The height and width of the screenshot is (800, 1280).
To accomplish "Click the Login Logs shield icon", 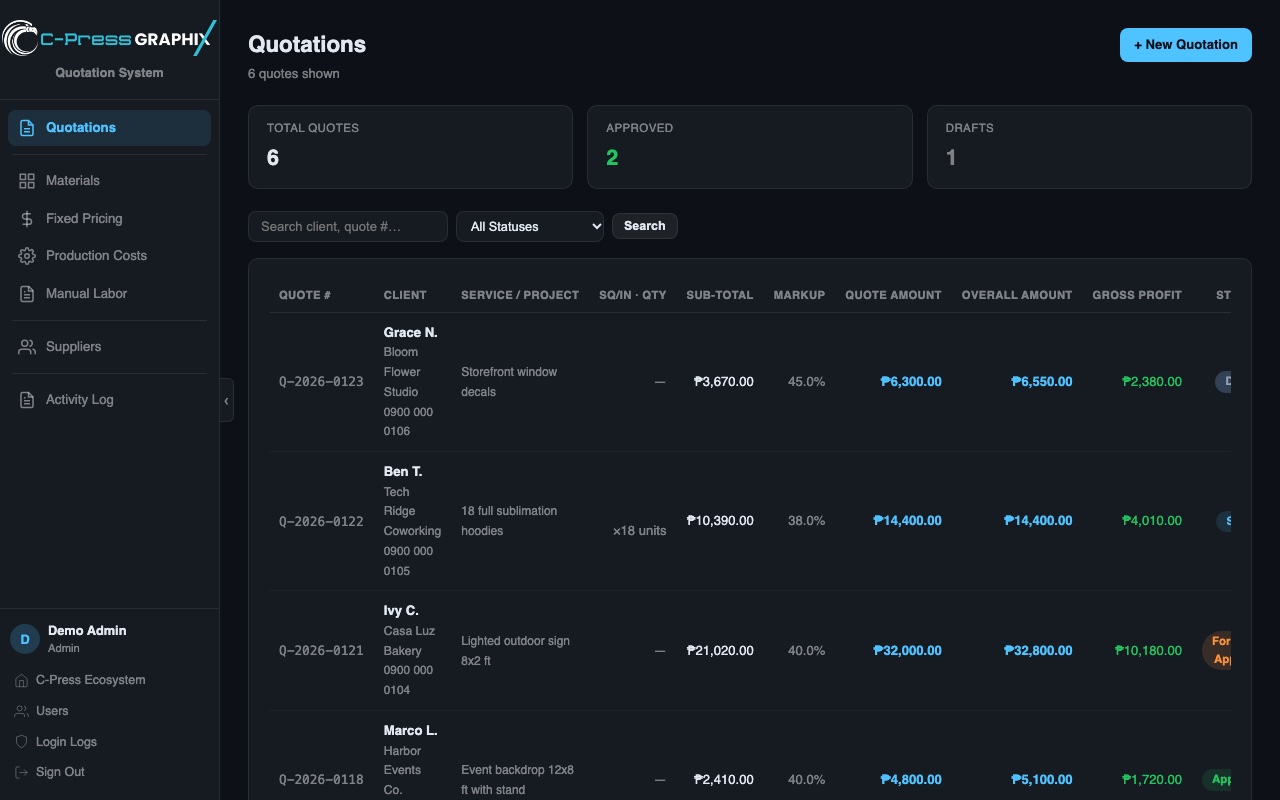I will (22, 742).
